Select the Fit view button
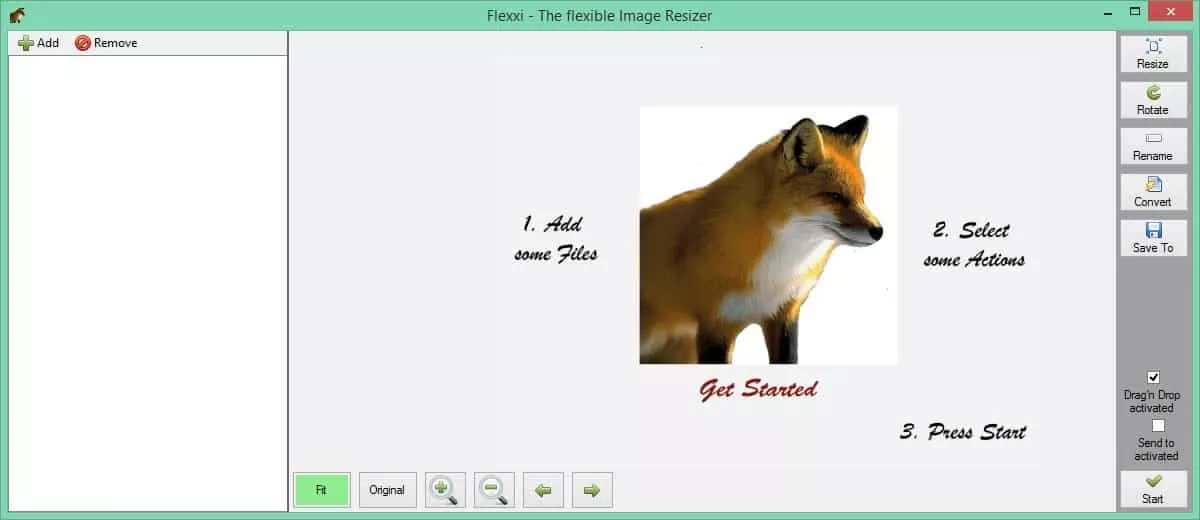The height and width of the screenshot is (520, 1200). [x=322, y=490]
